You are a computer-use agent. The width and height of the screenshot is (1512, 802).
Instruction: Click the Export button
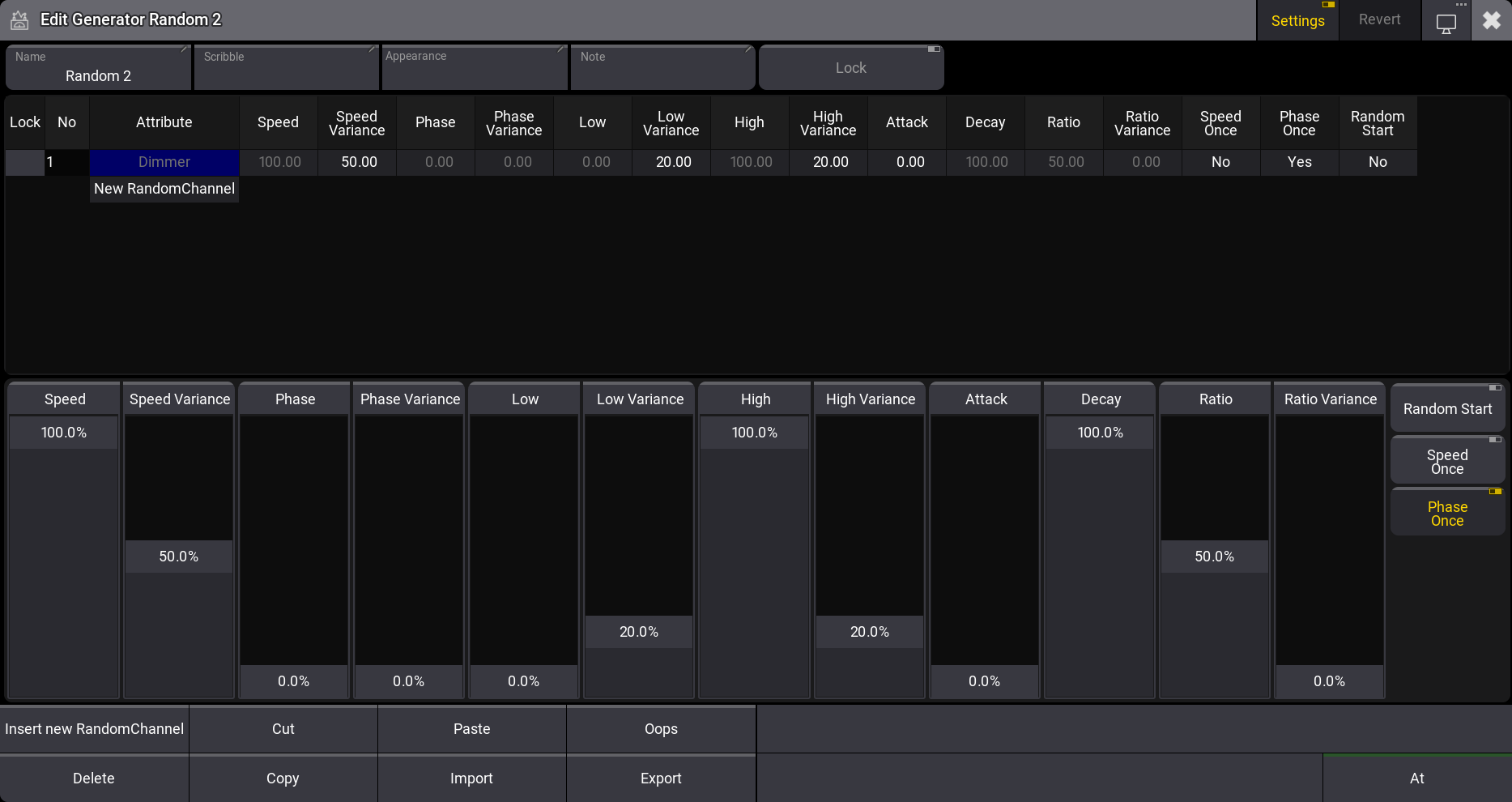(x=661, y=779)
